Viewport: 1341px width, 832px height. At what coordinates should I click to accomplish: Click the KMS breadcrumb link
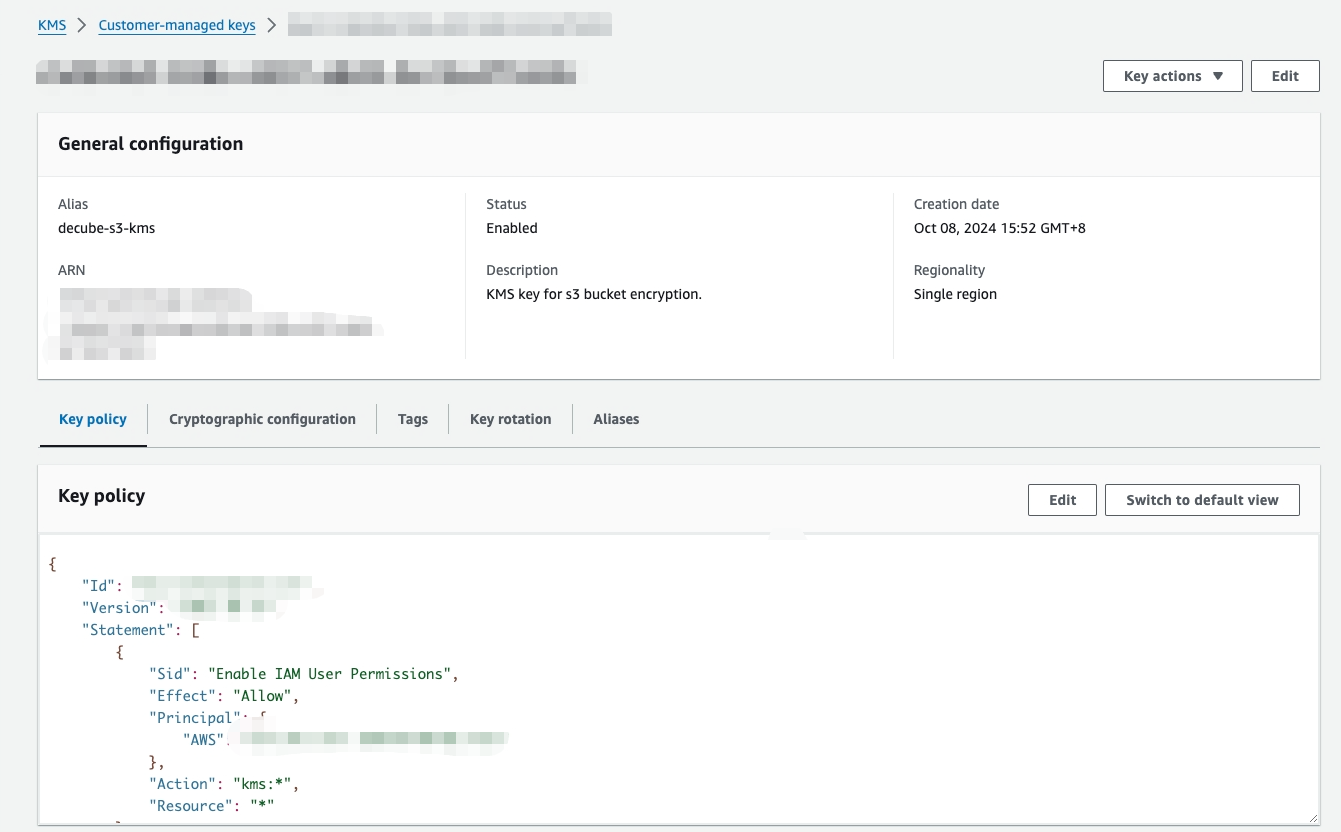(x=52, y=25)
